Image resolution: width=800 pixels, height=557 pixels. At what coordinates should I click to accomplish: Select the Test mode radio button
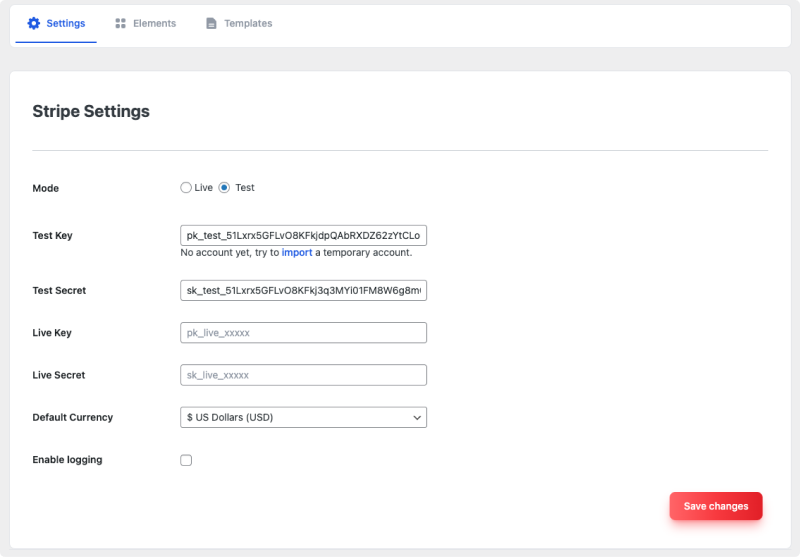pos(224,187)
